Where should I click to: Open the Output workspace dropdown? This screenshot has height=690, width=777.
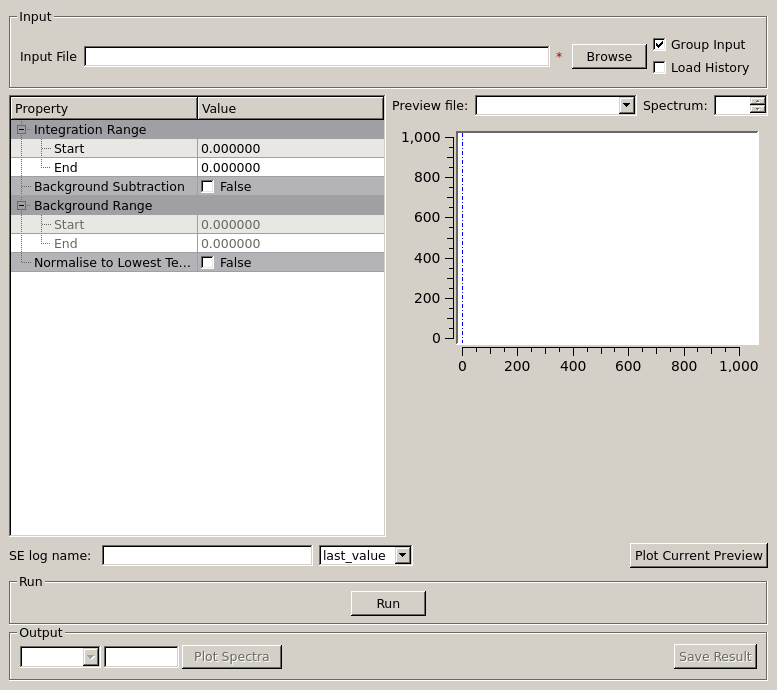click(x=90, y=657)
